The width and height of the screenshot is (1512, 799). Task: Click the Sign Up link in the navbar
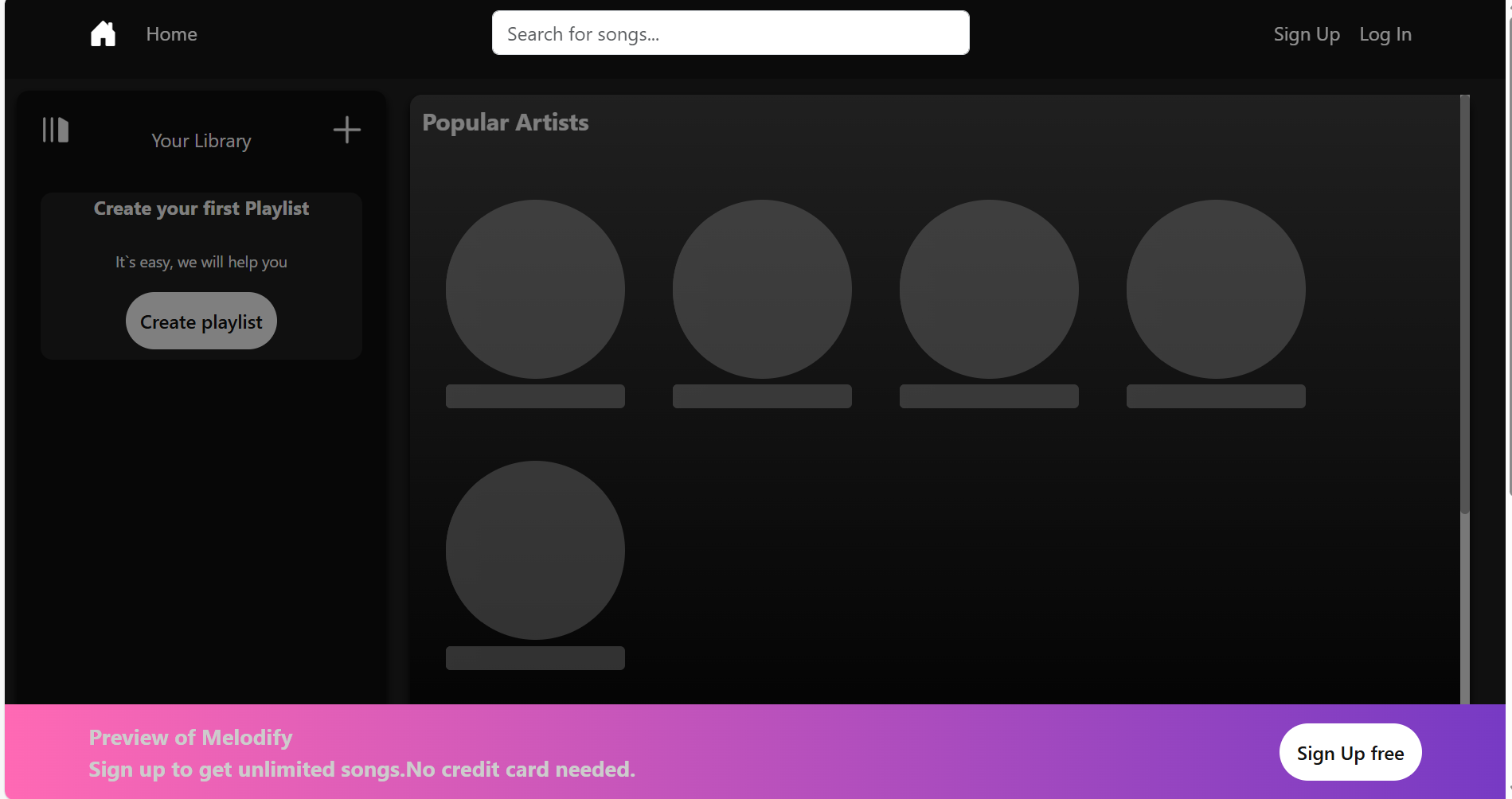click(x=1306, y=33)
